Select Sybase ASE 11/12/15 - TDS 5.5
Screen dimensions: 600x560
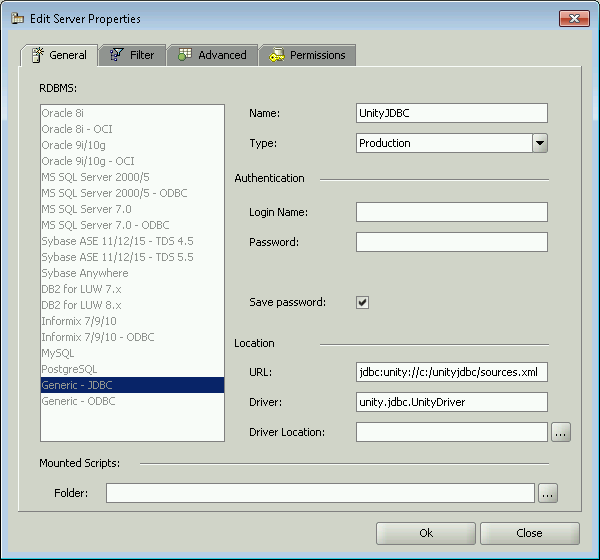[x=132, y=257]
